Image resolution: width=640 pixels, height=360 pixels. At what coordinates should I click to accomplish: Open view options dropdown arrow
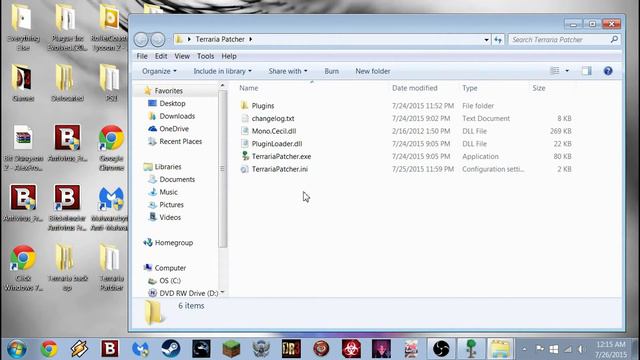click(567, 71)
